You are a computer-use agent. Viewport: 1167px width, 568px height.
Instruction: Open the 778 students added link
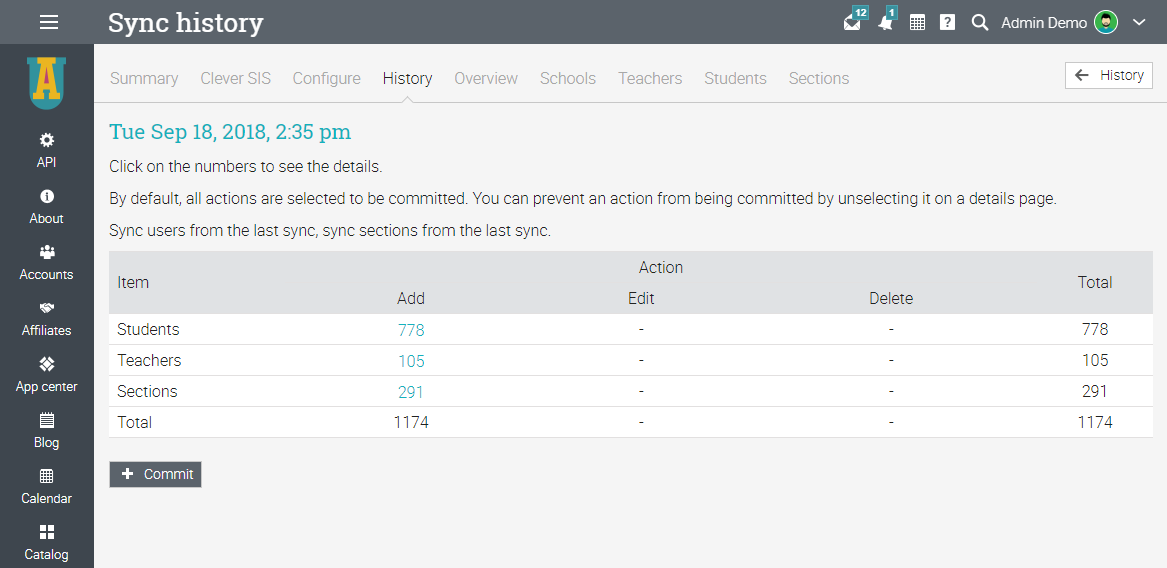[411, 330]
